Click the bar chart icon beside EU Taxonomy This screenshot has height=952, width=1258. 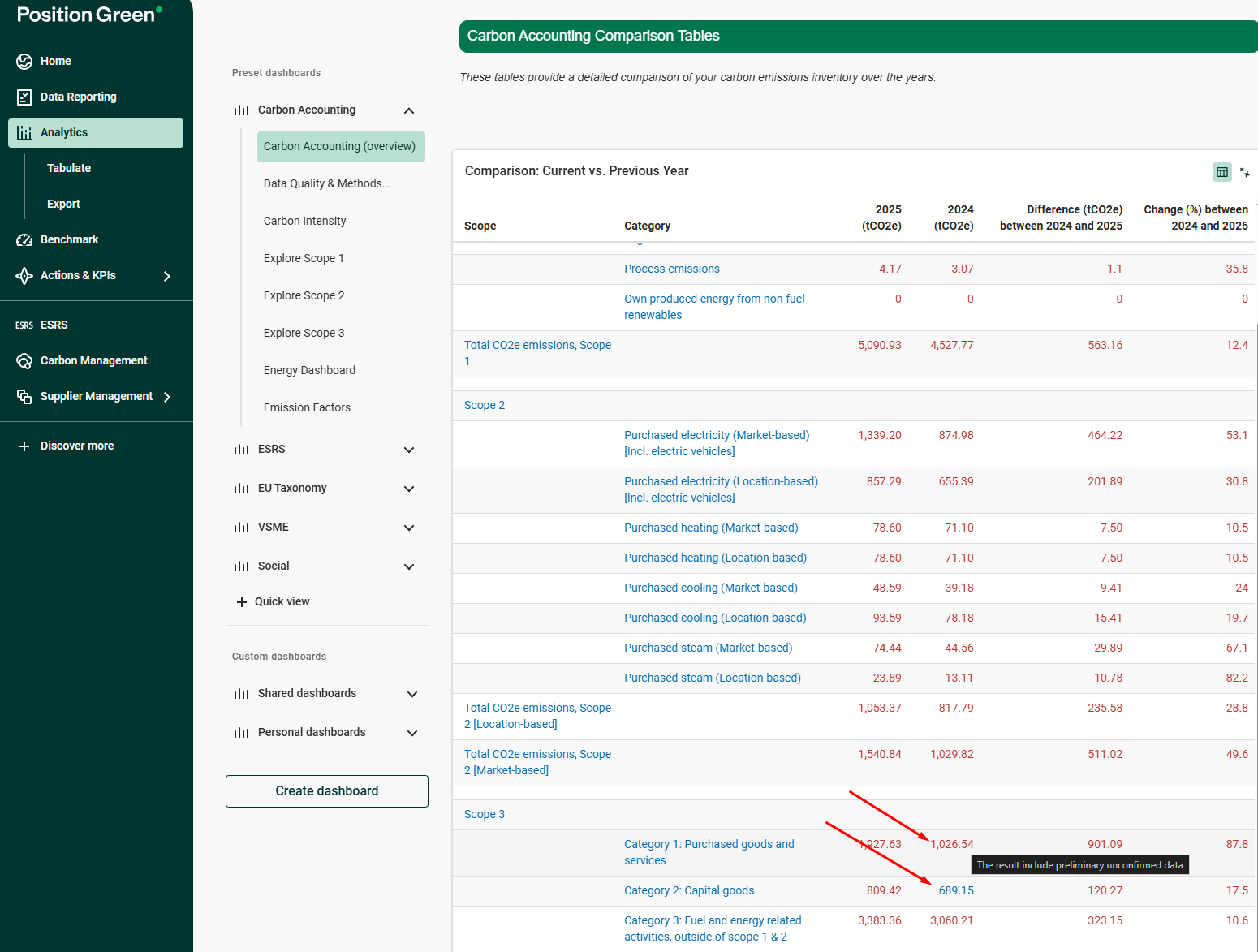242,489
